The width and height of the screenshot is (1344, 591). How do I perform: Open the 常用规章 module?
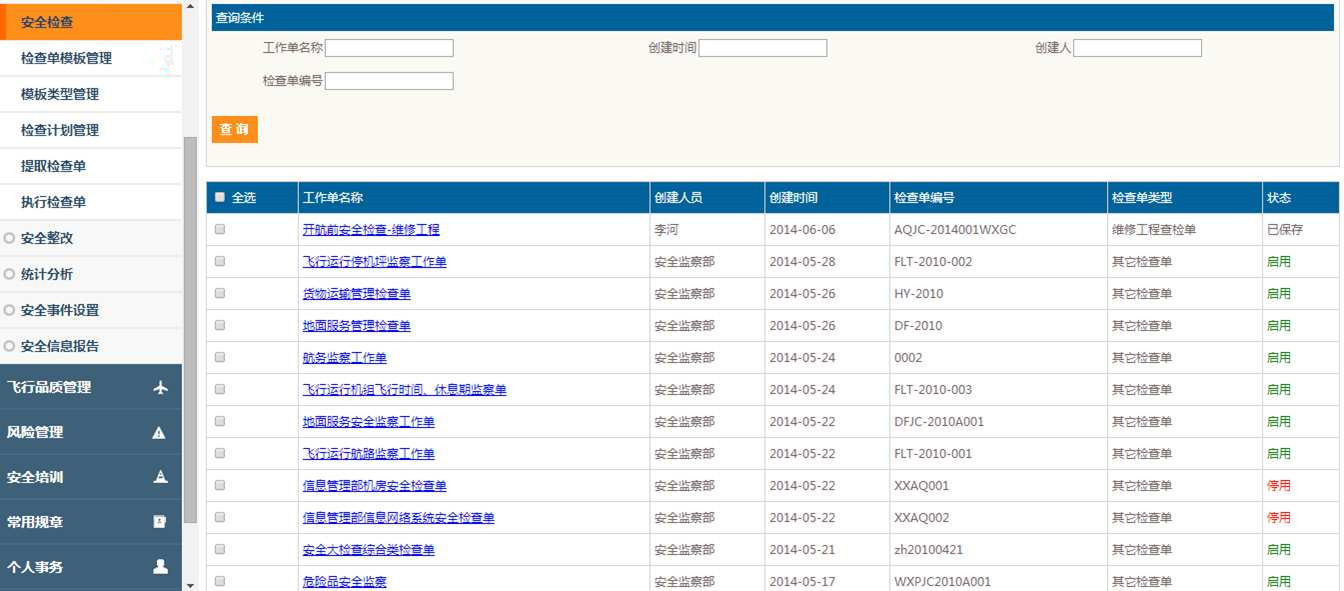pos(91,522)
